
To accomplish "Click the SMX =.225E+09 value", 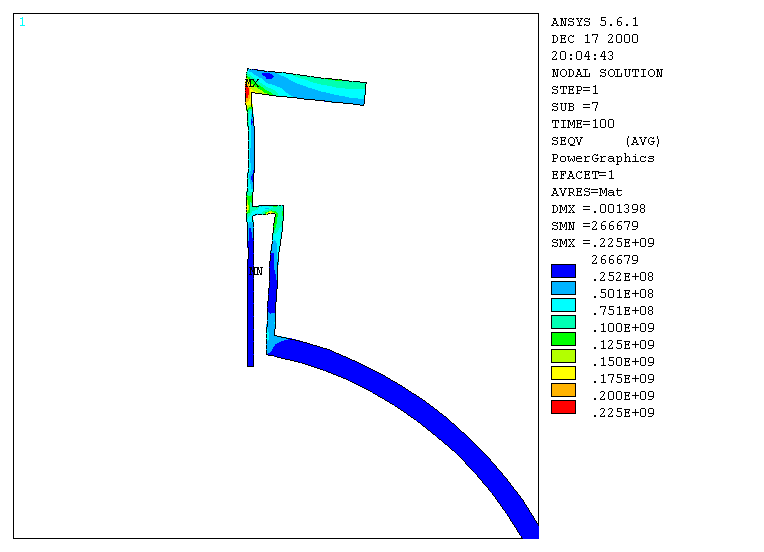I will pos(603,243).
